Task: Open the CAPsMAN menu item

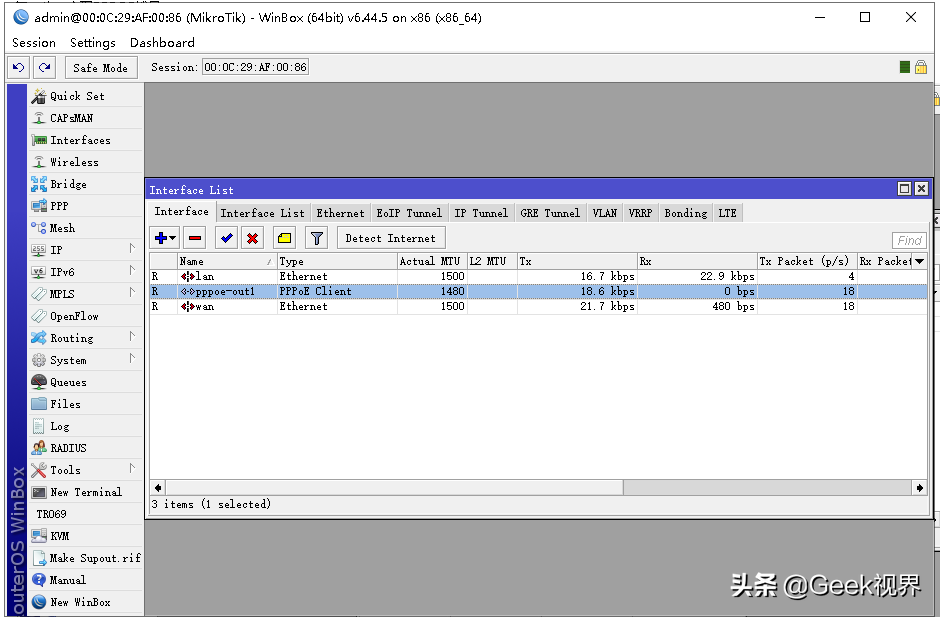Action: pyautogui.click(x=86, y=118)
